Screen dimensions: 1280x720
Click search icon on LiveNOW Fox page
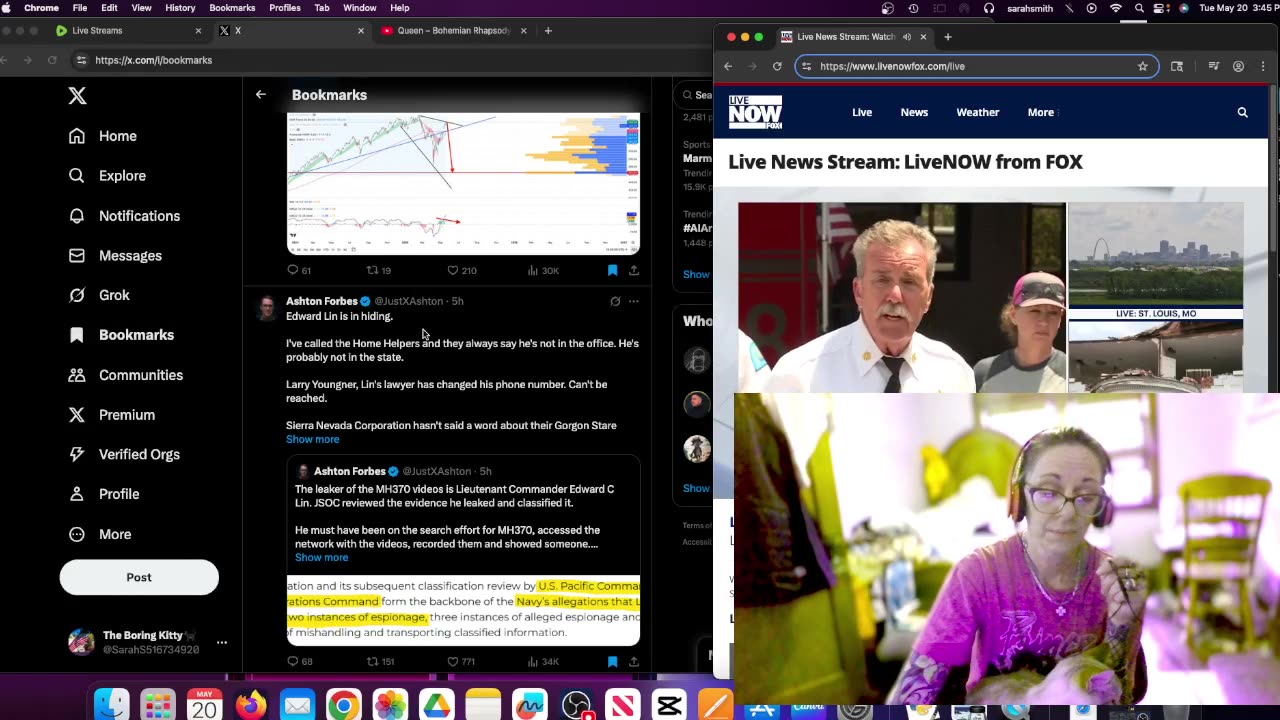click(x=1243, y=113)
